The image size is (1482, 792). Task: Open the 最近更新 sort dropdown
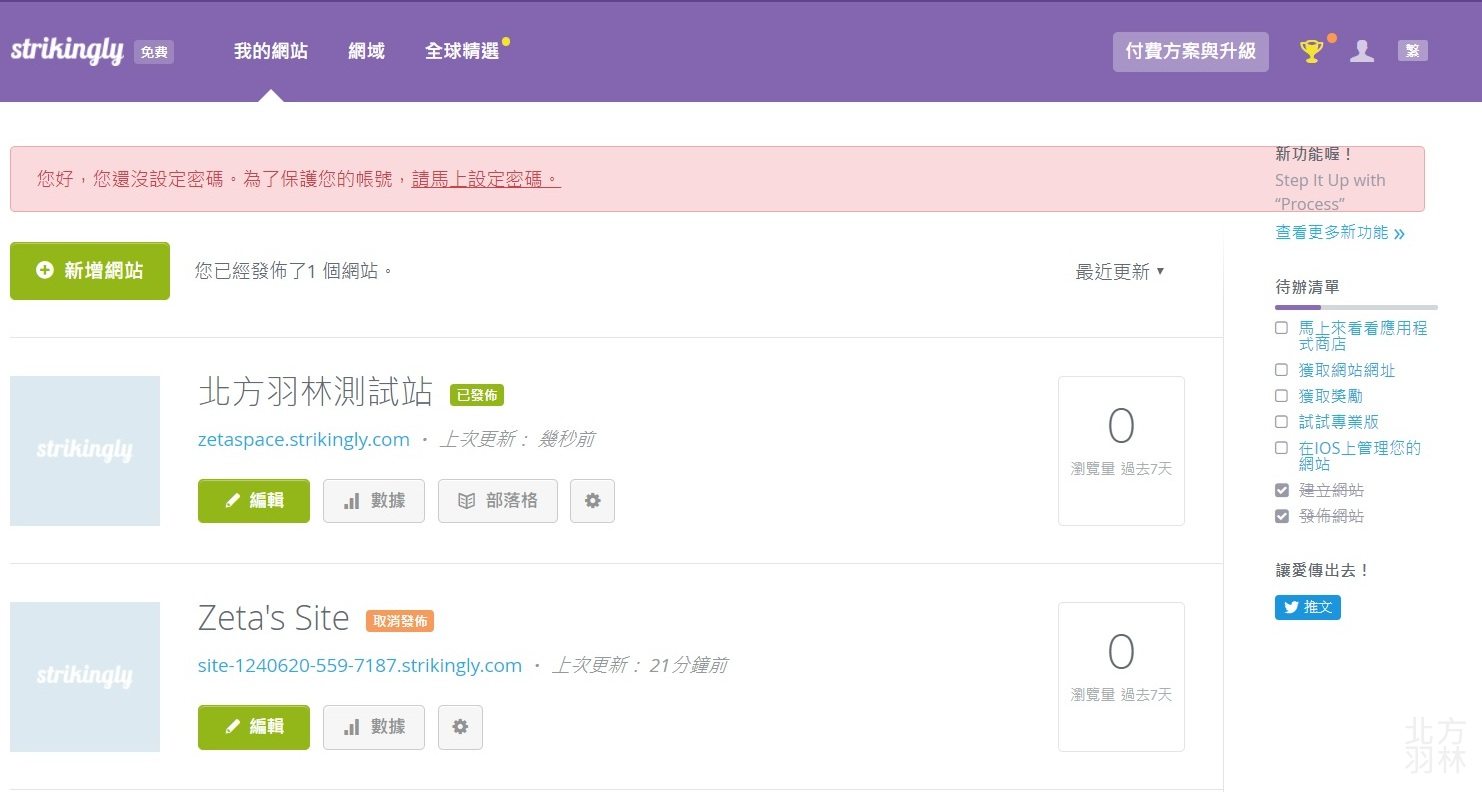pos(1120,272)
